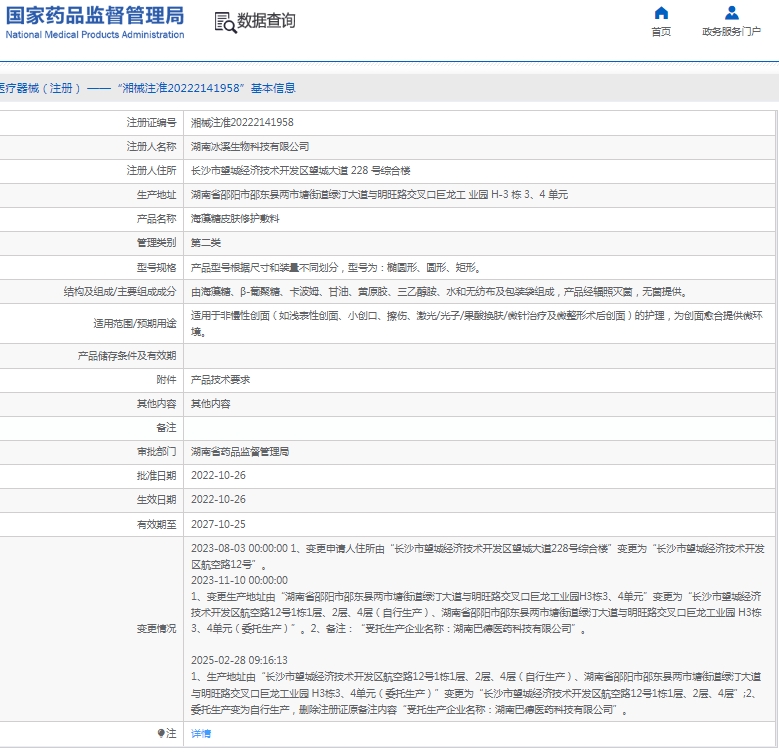Click the expiry date 2027-10-25
Screen dimensions: 779x753
click(x=218, y=524)
